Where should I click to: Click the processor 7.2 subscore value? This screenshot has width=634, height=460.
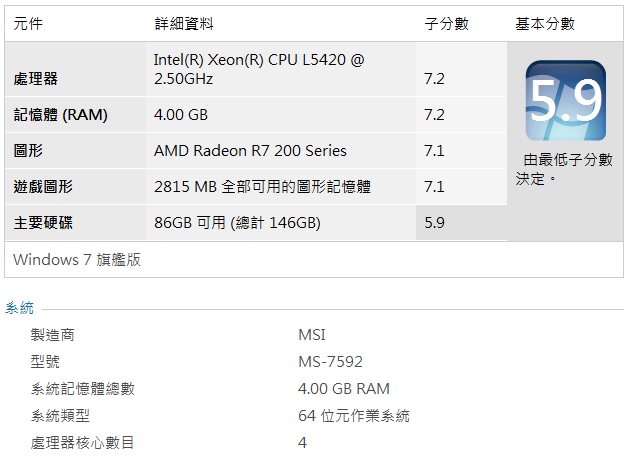434,78
